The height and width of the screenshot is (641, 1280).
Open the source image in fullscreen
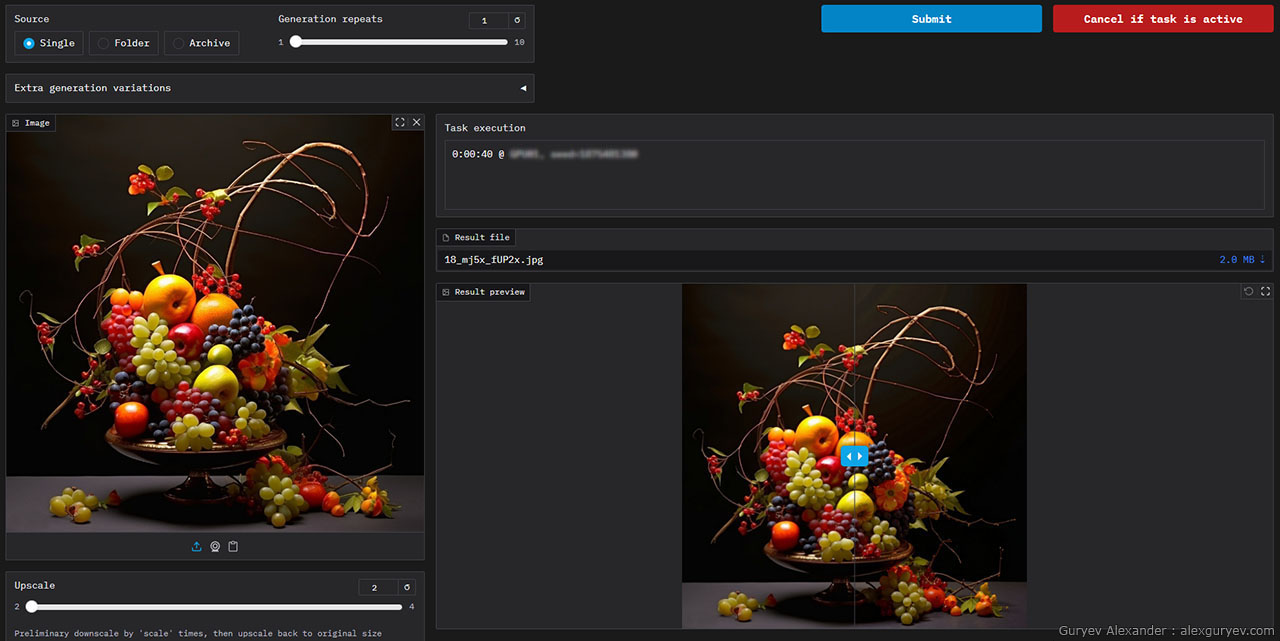pyautogui.click(x=400, y=122)
